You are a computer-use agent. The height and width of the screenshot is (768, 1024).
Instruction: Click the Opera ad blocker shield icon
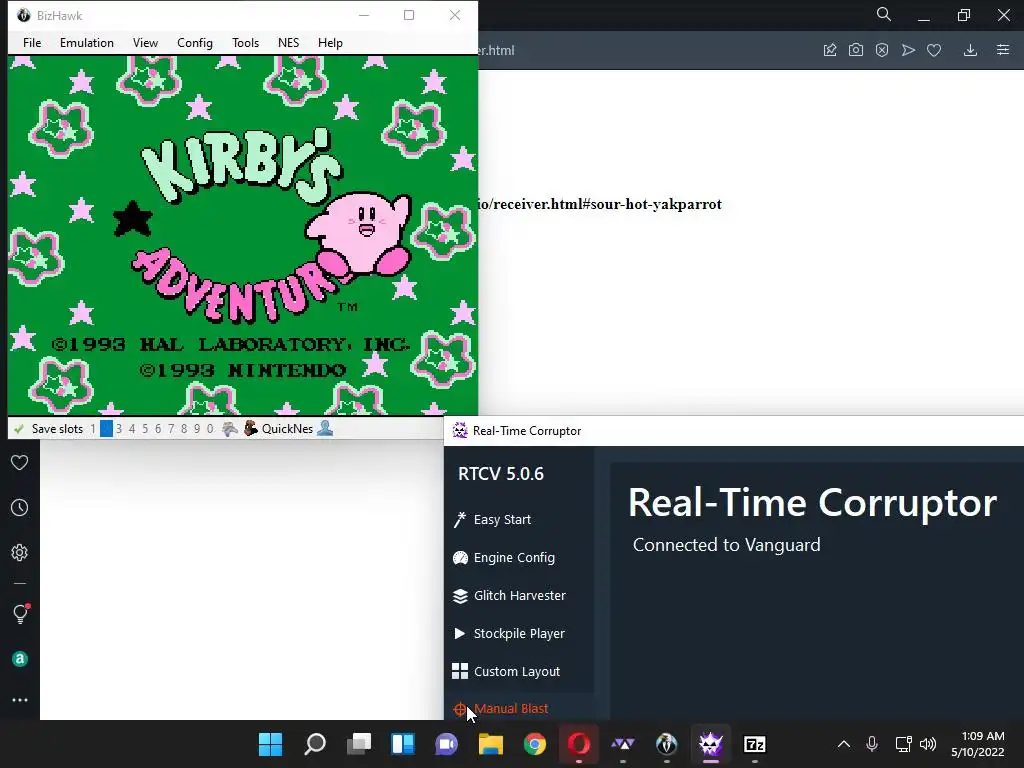pyautogui.click(x=882, y=50)
